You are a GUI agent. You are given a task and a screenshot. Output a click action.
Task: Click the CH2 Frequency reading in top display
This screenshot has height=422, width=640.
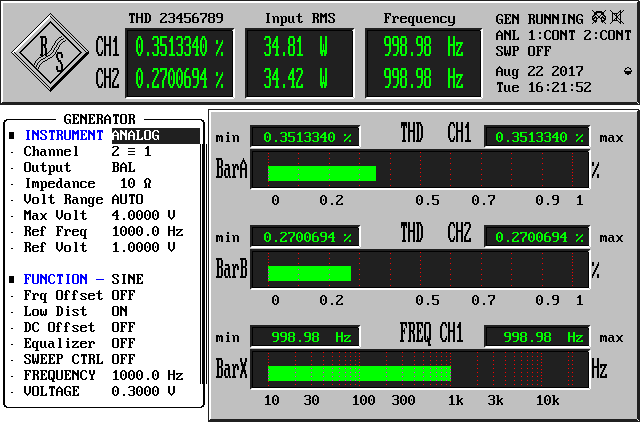tap(423, 78)
